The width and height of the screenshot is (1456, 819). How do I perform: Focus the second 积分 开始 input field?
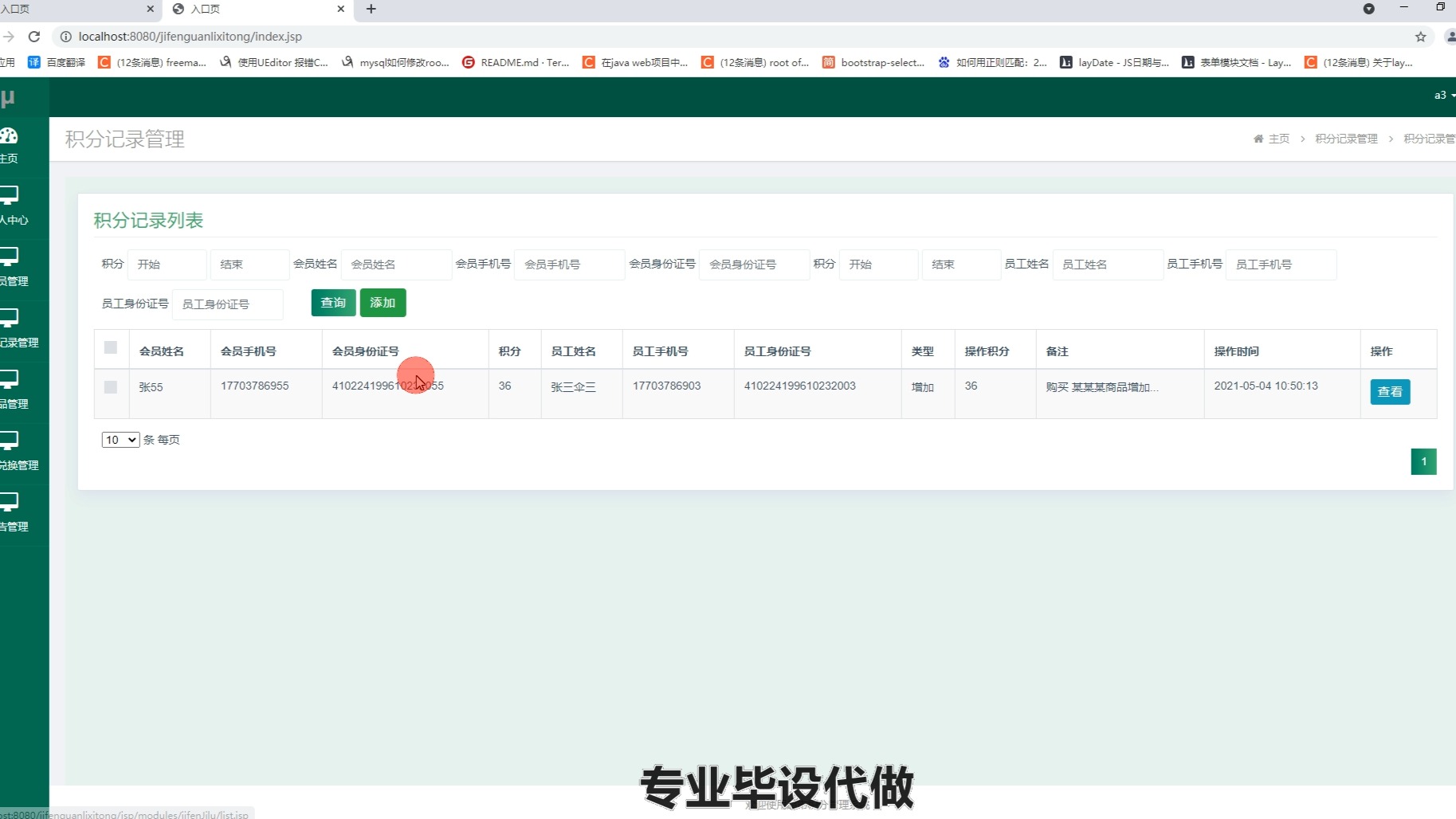point(879,265)
